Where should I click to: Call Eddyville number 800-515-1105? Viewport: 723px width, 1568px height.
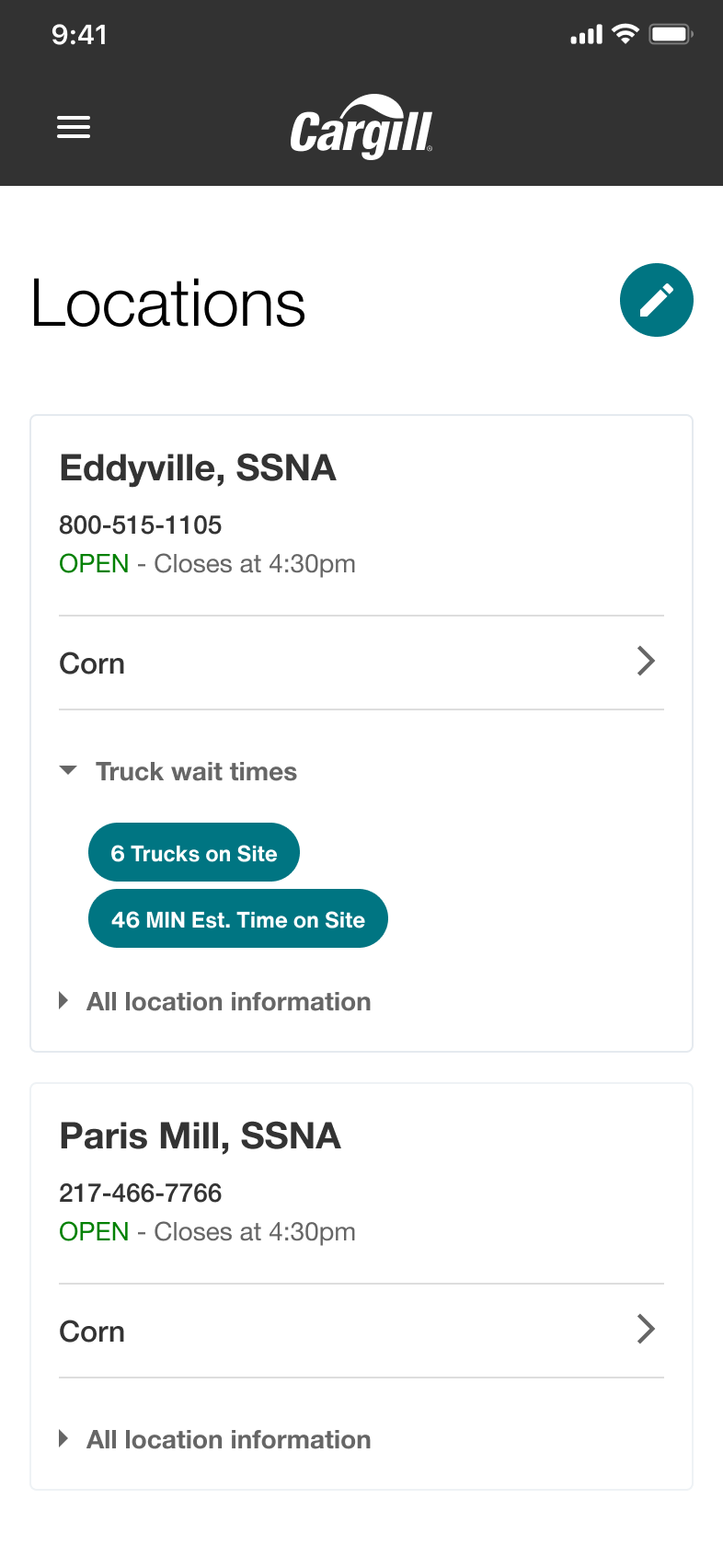141,525
